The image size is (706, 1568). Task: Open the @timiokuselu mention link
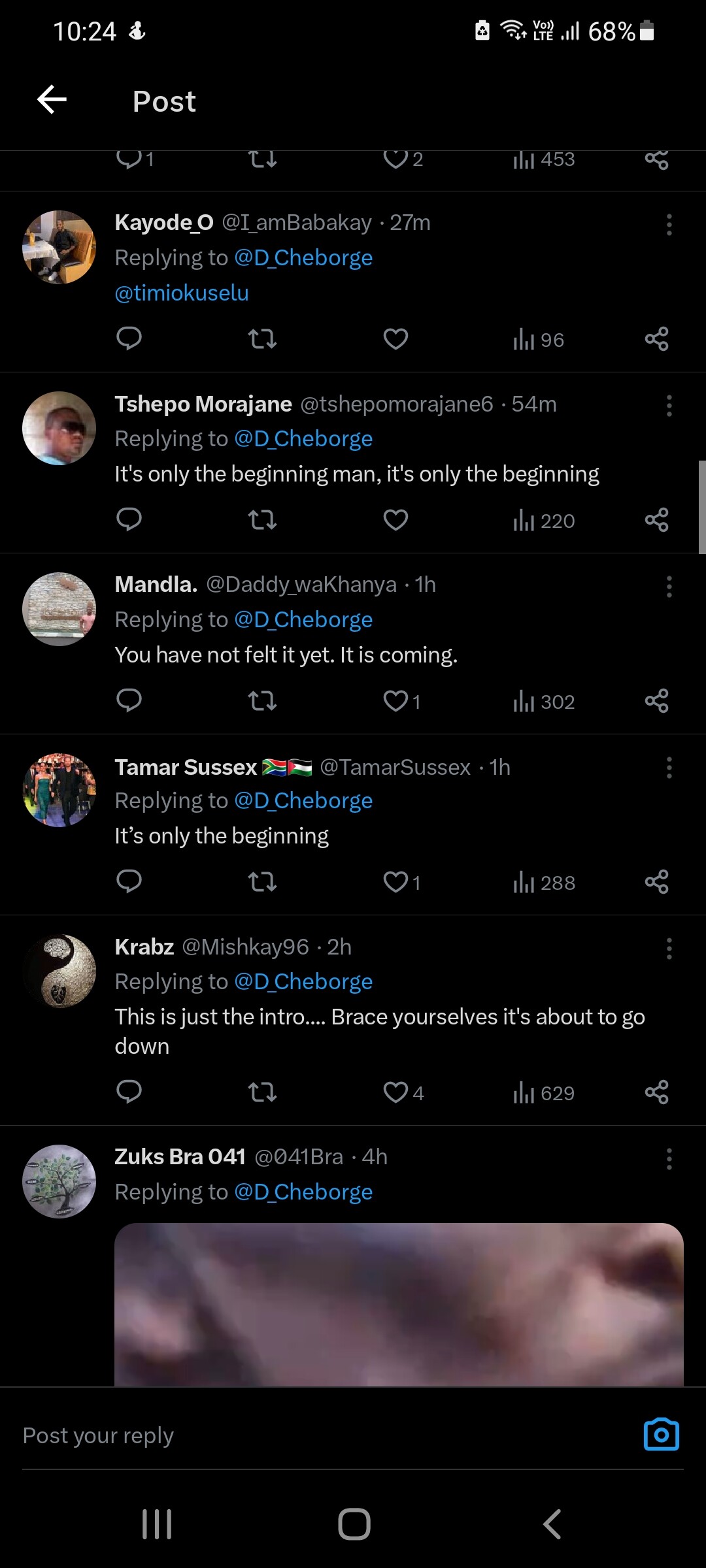pyautogui.click(x=182, y=293)
